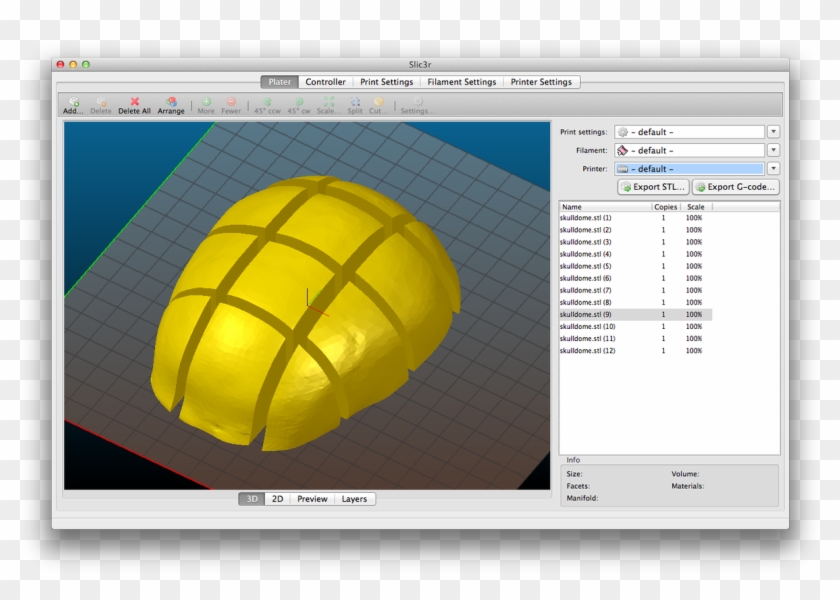Remove a copy with the Fewer icon

(231, 105)
